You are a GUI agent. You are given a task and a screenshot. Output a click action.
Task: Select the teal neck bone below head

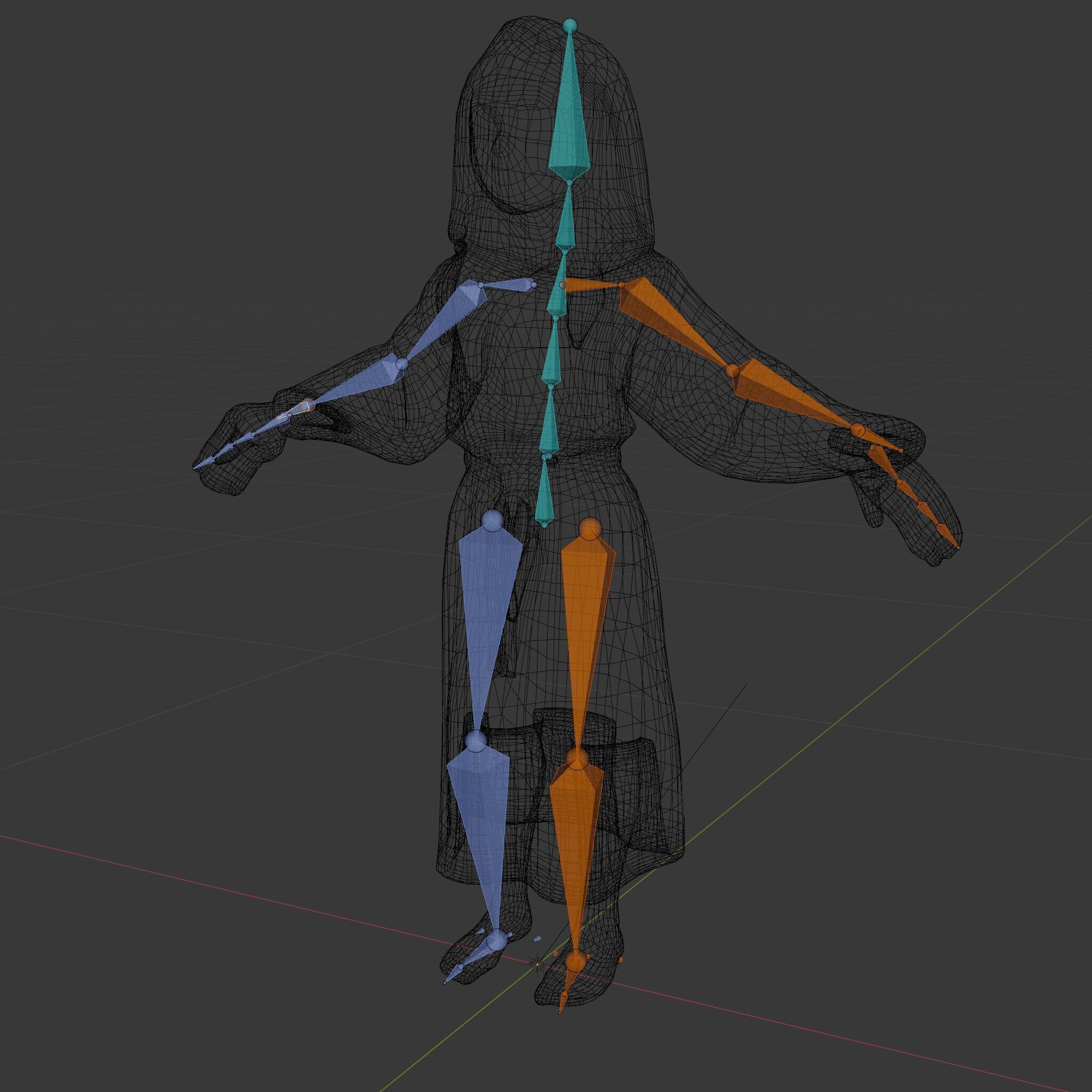pyautogui.click(x=566, y=223)
